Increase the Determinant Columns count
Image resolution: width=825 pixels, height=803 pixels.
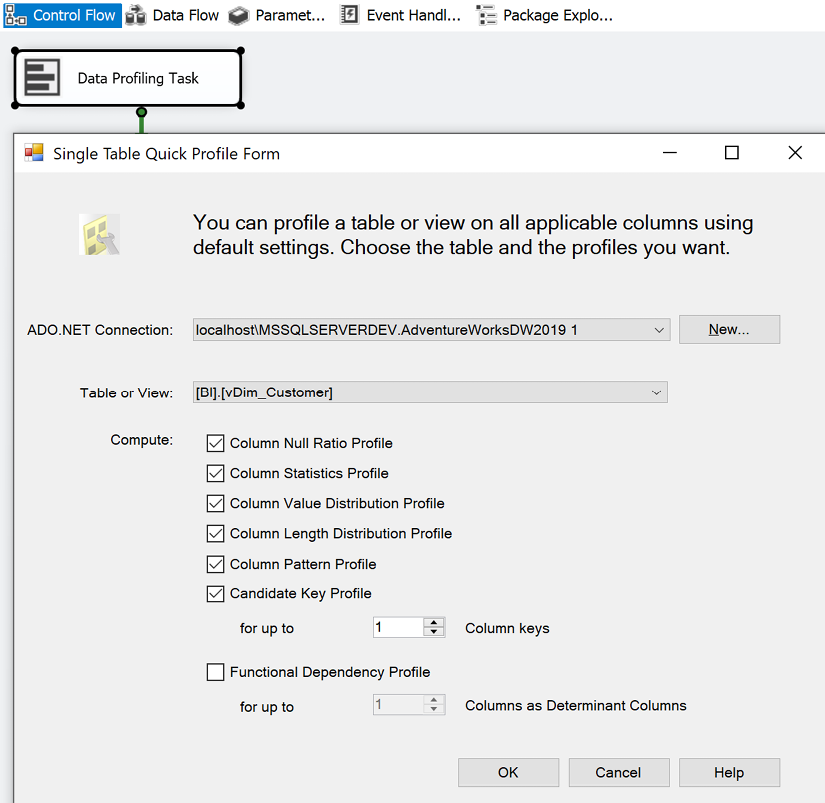point(434,700)
